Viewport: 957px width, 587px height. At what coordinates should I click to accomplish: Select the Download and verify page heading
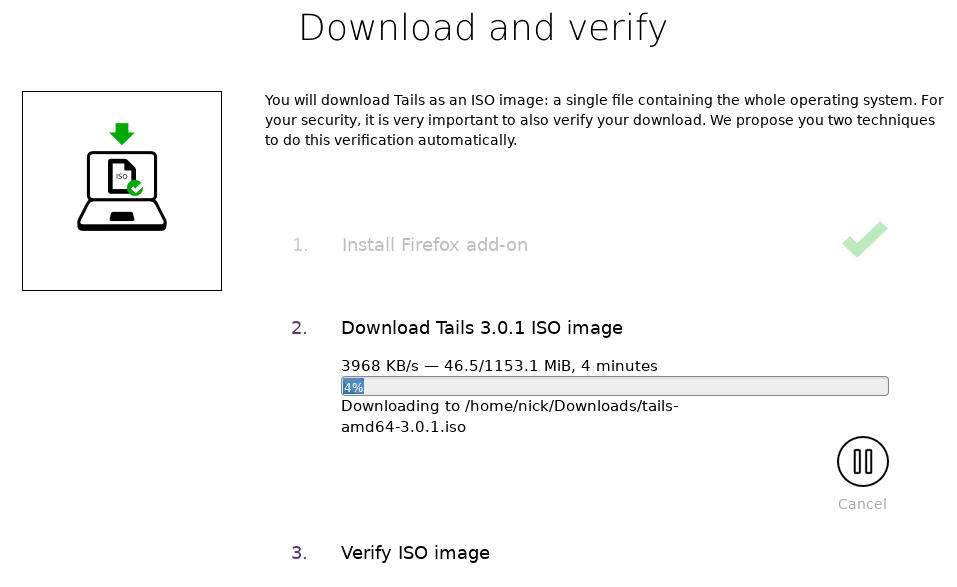pyautogui.click(x=482, y=27)
